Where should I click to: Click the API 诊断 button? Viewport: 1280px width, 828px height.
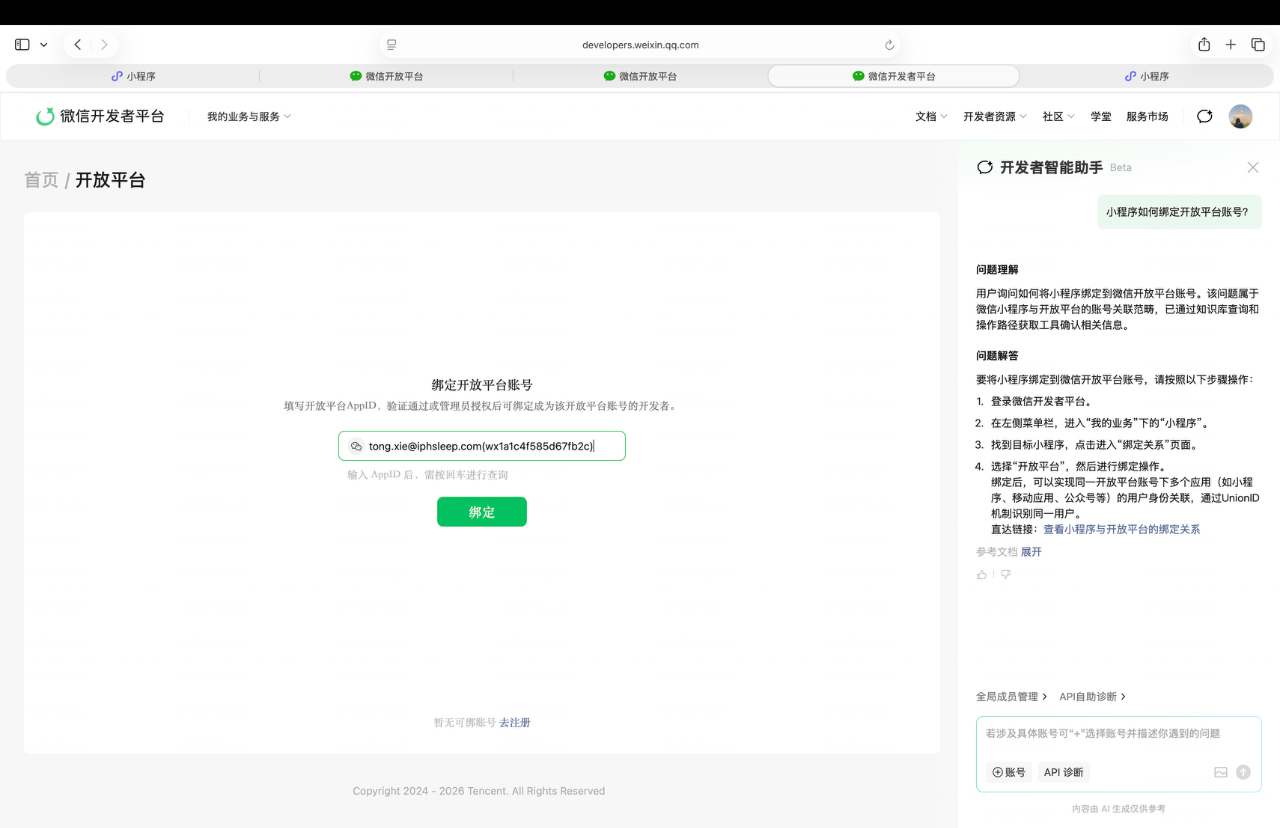[x=1063, y=772]
